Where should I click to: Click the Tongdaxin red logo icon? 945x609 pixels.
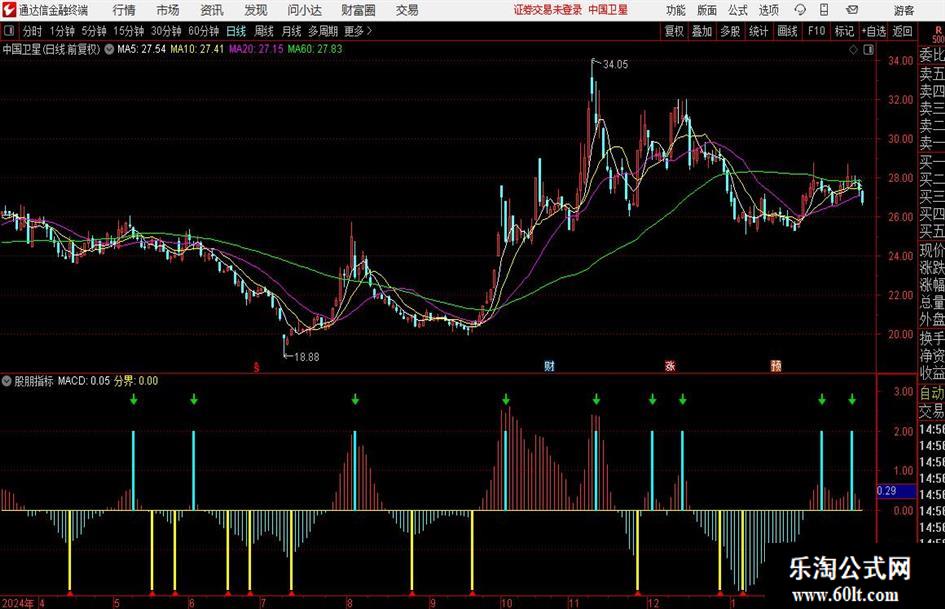click(9, 10)
